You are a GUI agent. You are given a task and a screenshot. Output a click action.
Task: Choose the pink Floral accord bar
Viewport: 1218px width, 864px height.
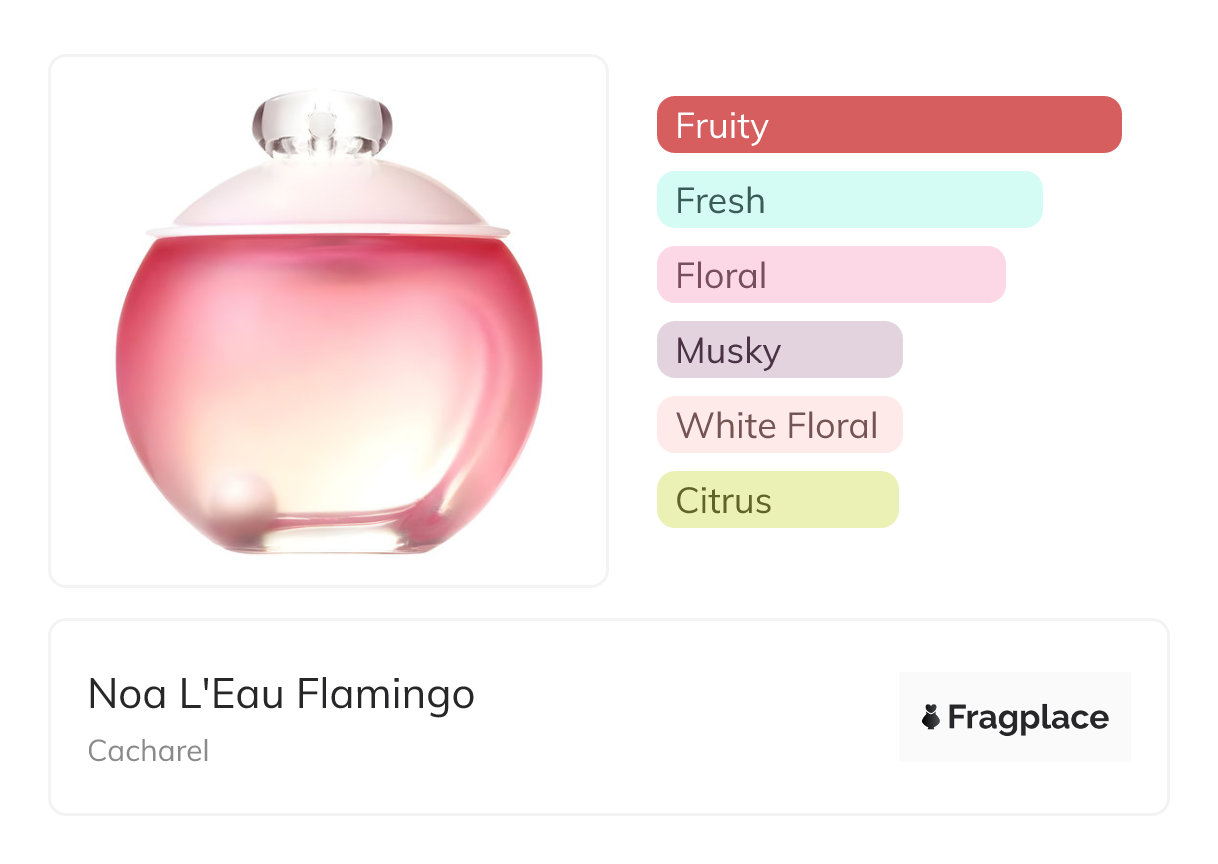(830, 275)
